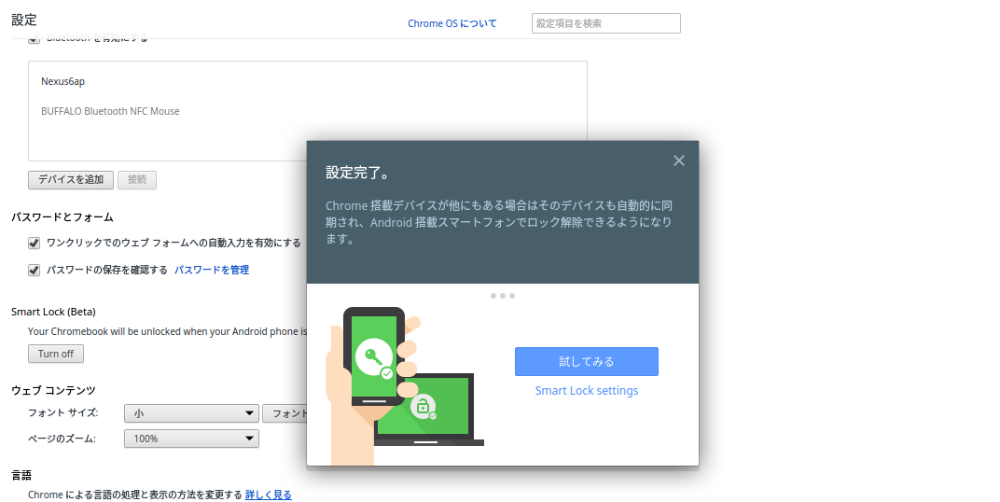Click the phone with key illustration
Image resolution: width=1000 pixels, height=502 pixels.
pyautogui.click(x=374, y=357)
